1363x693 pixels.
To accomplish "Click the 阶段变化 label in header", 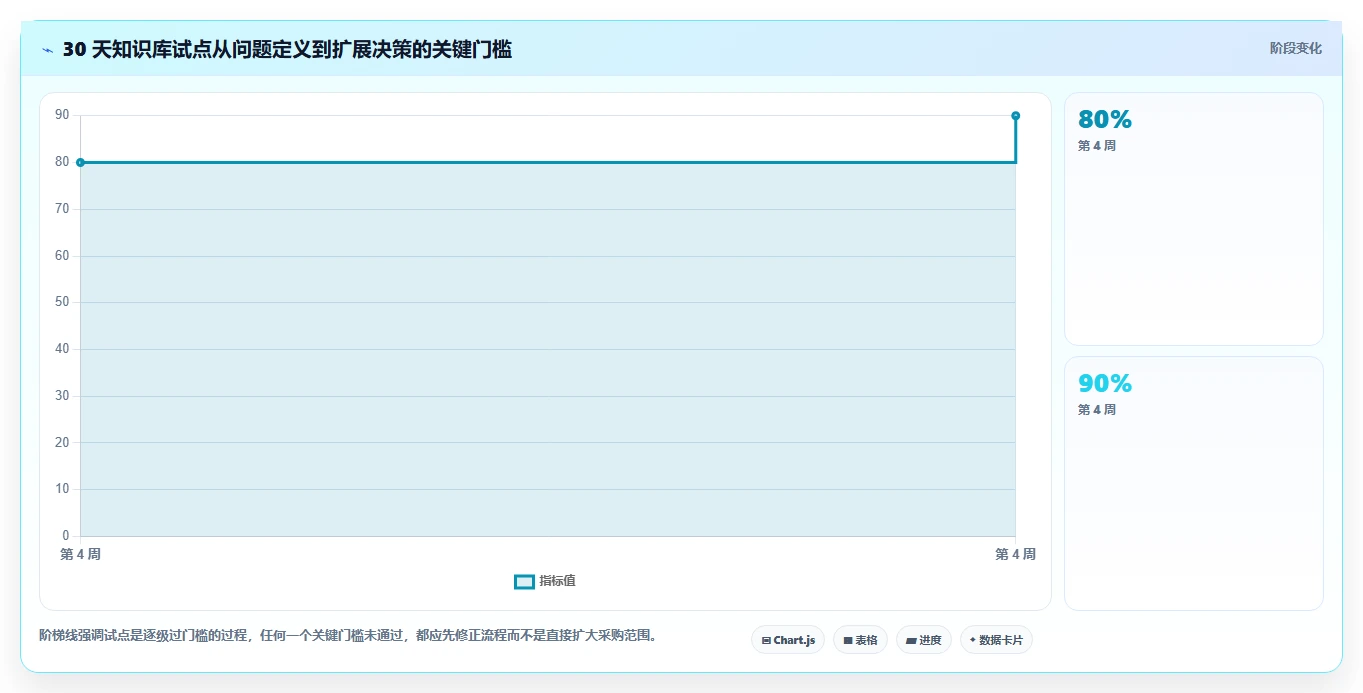I will coord(1295,48).
